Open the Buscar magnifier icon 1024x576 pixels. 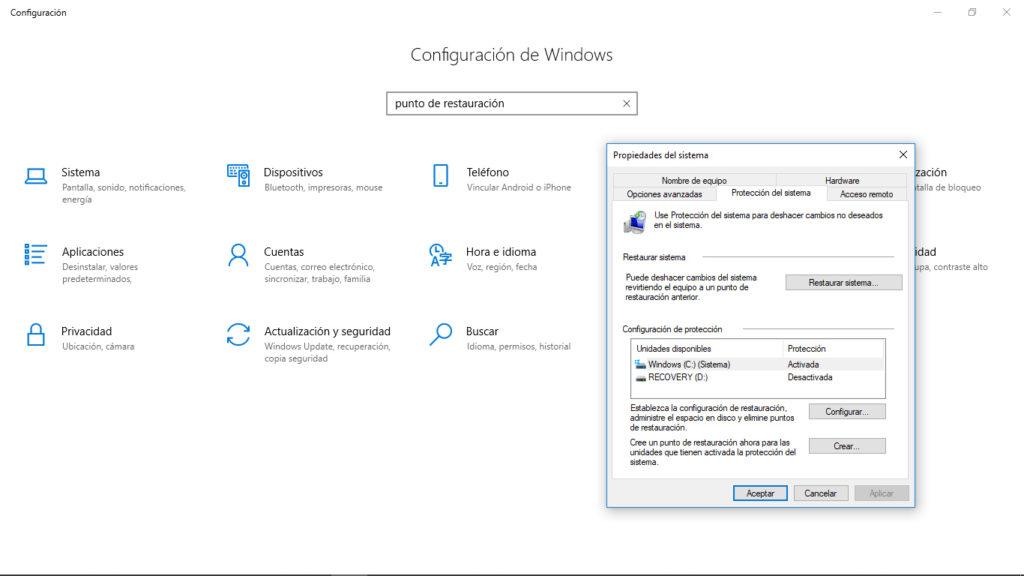tap(441, 334)
